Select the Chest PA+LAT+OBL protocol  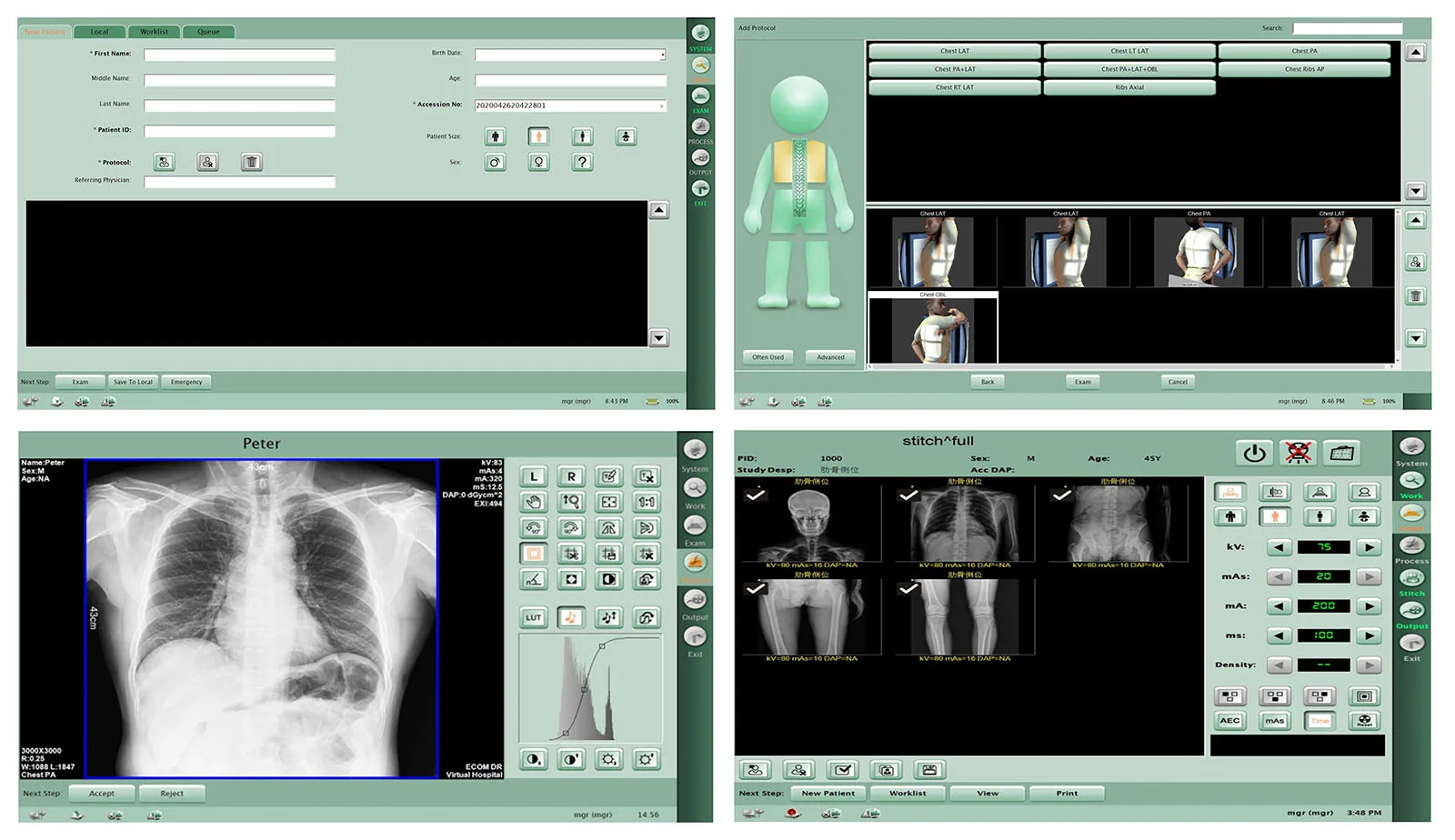click(x=1129, y=69)
